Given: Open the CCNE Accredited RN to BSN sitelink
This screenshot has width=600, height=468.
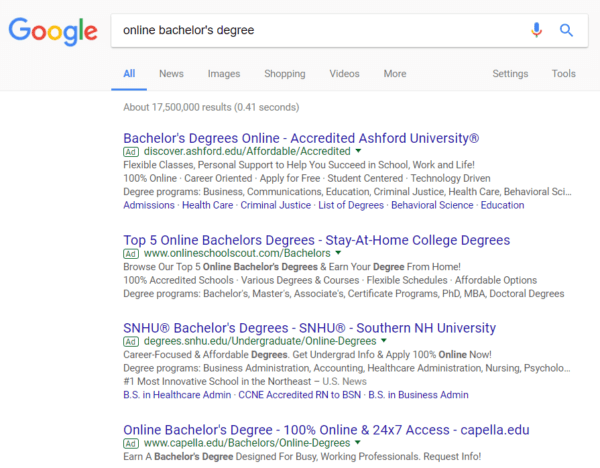Looking at the screenshot, I should coord(300,395).
